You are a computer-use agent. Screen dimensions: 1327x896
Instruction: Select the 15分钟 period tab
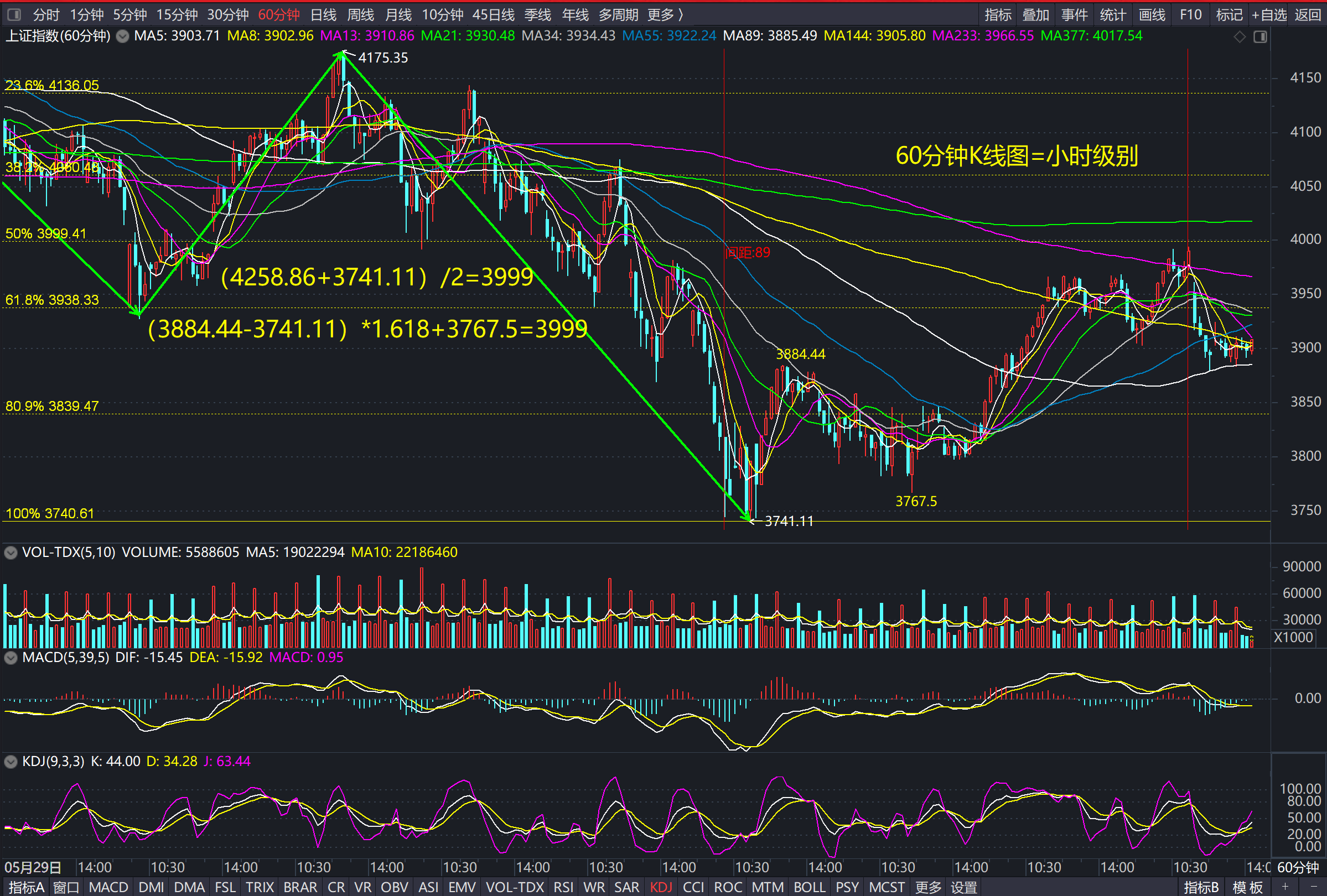click(x=177, y=15)
